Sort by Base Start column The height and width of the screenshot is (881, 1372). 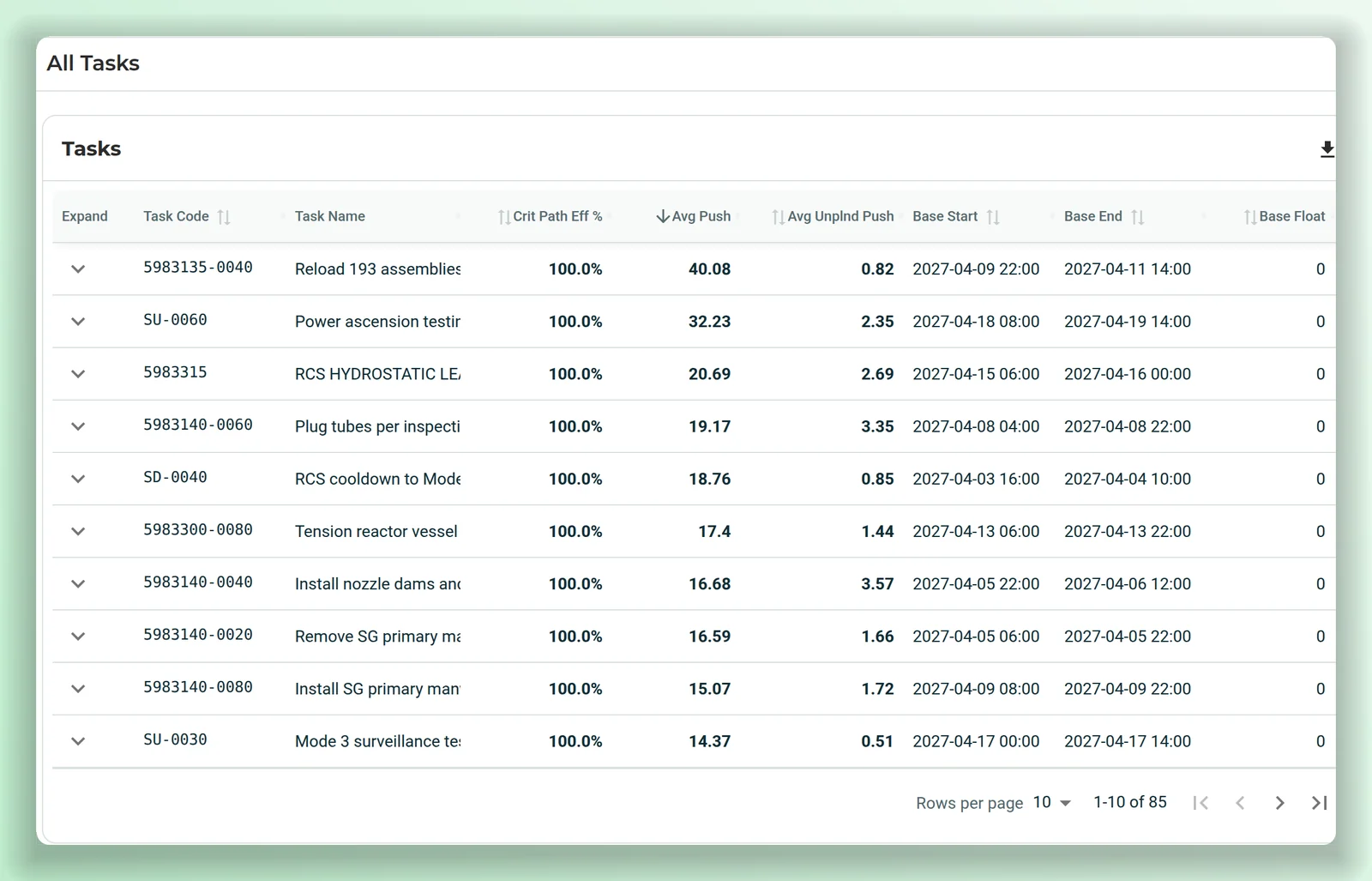pyautogui.click(x=993, y=217)
